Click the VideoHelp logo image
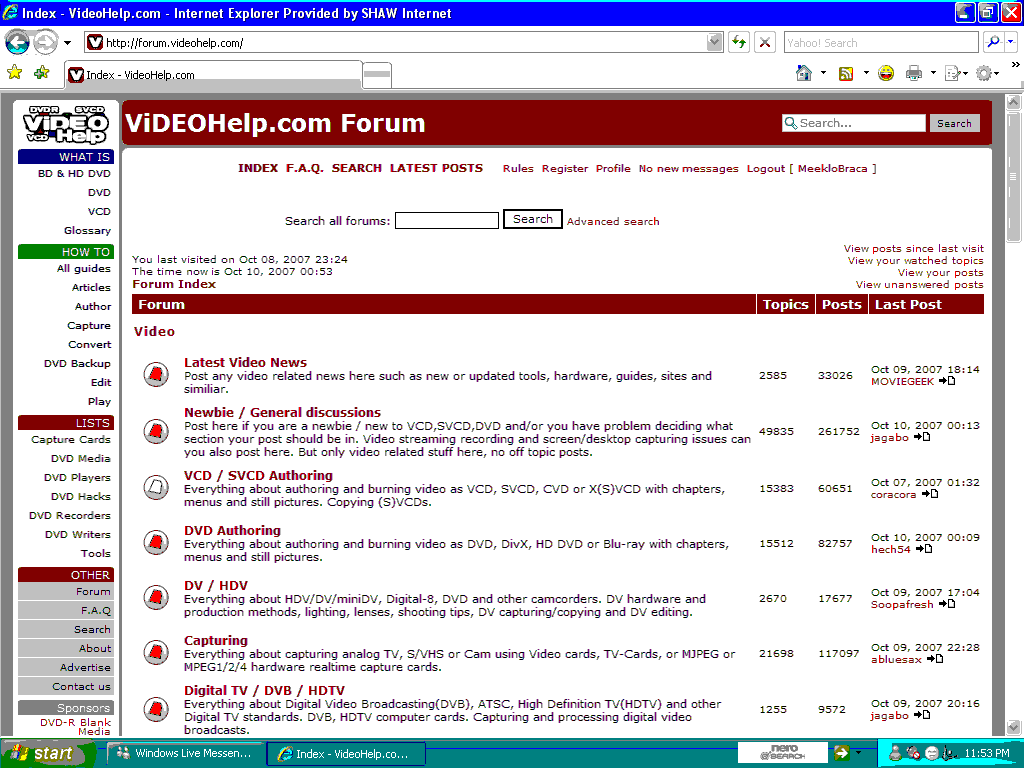 [66, 123]
